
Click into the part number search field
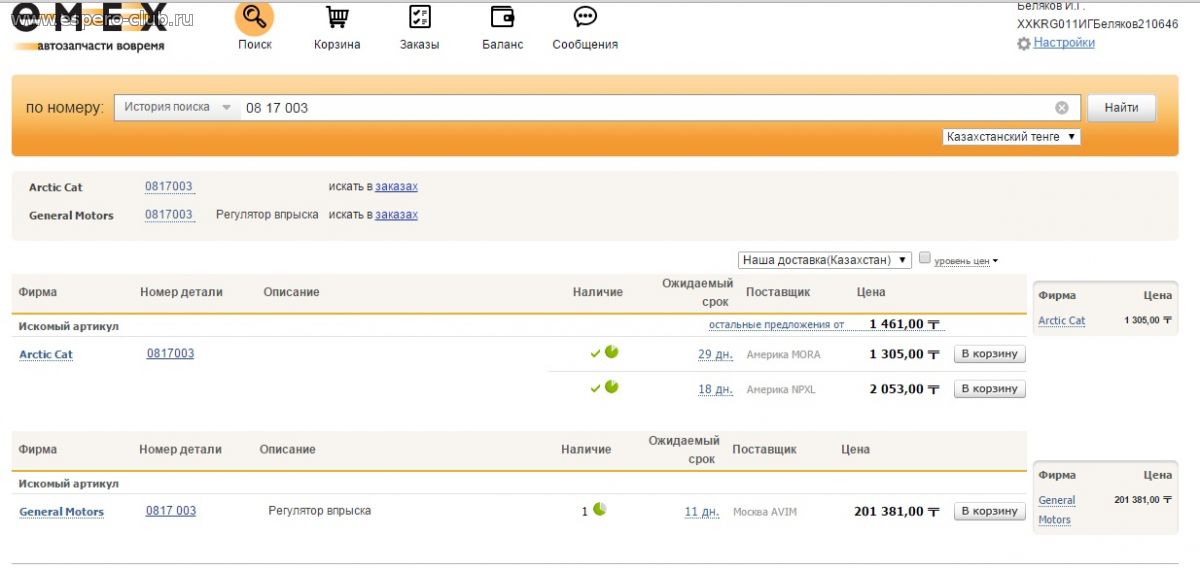[x=645, y=108]
